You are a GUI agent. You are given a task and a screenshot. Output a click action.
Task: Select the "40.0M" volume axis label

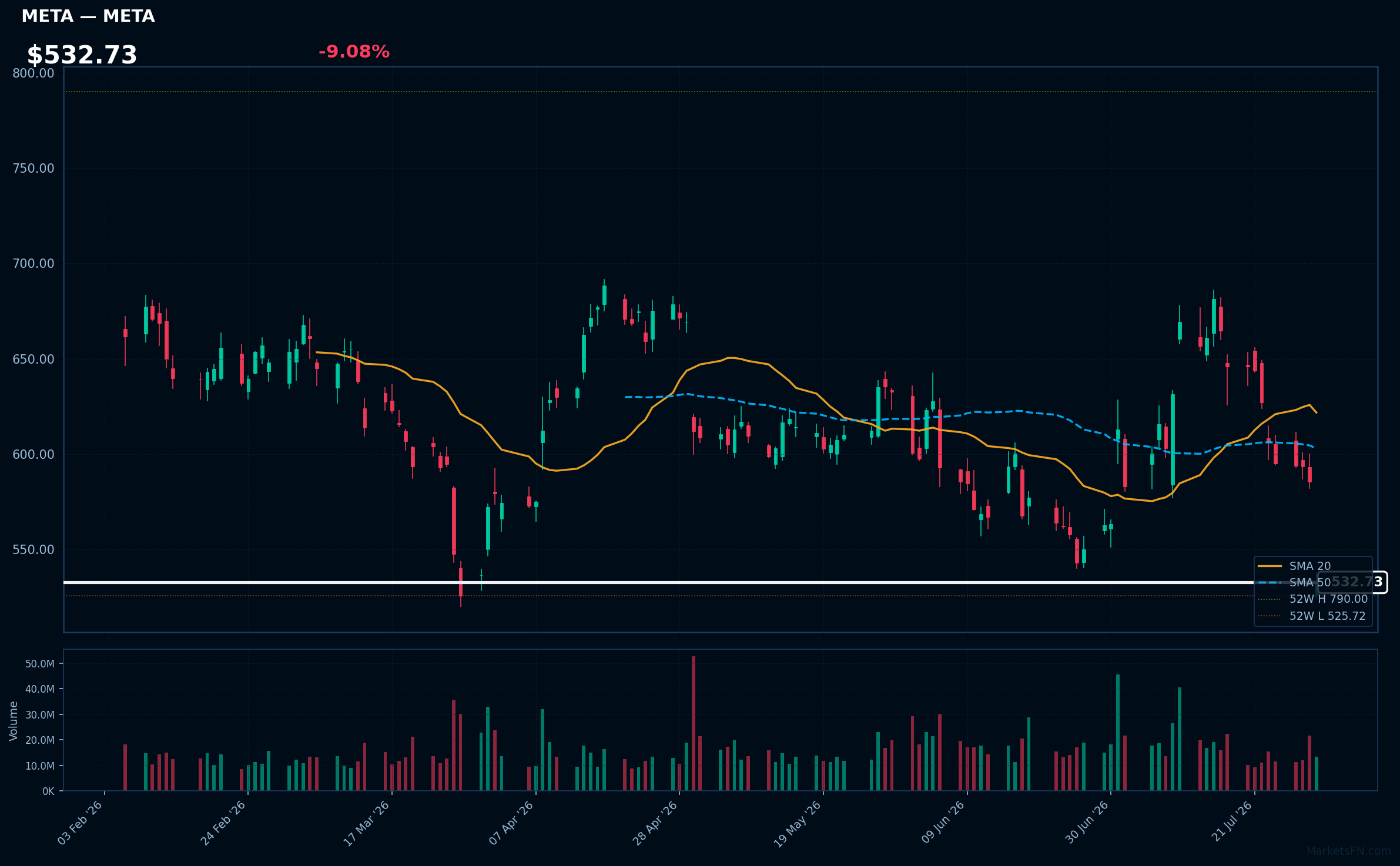40,689
